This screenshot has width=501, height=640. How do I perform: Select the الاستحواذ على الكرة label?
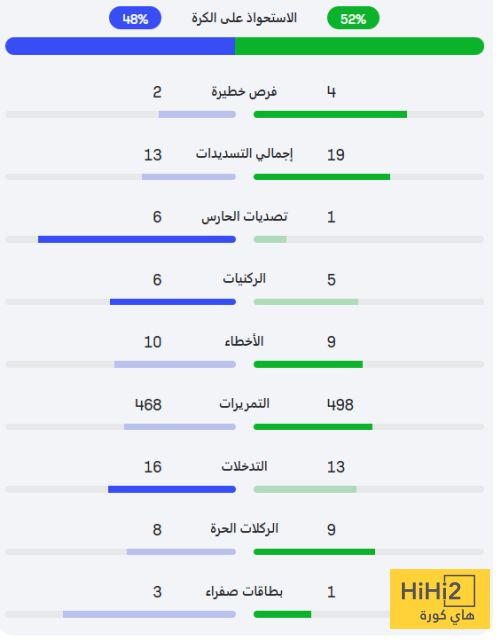coord(244,18)
